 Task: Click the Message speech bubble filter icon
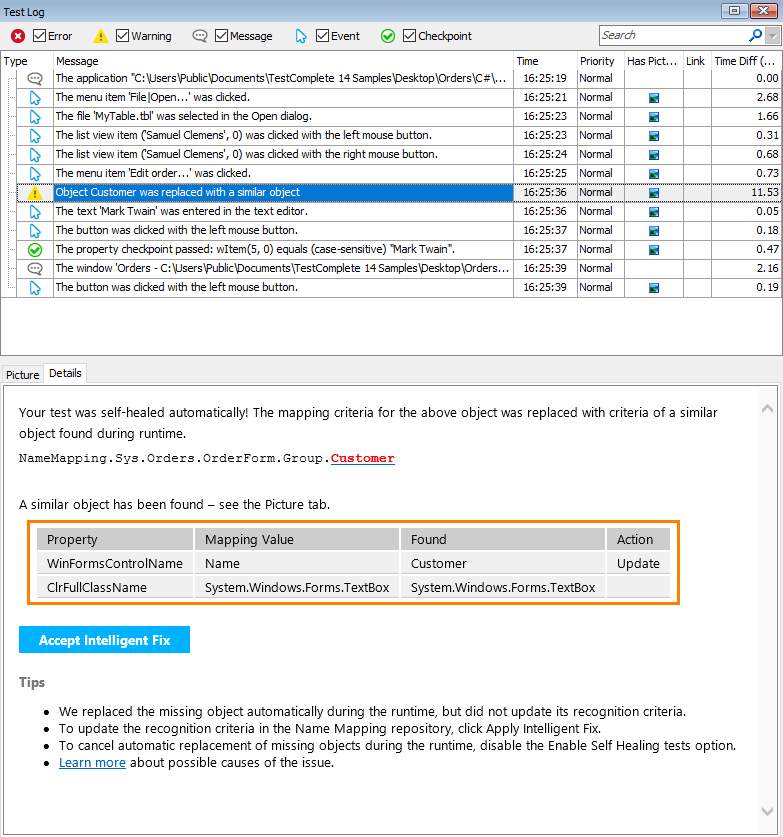coord(200,36)
